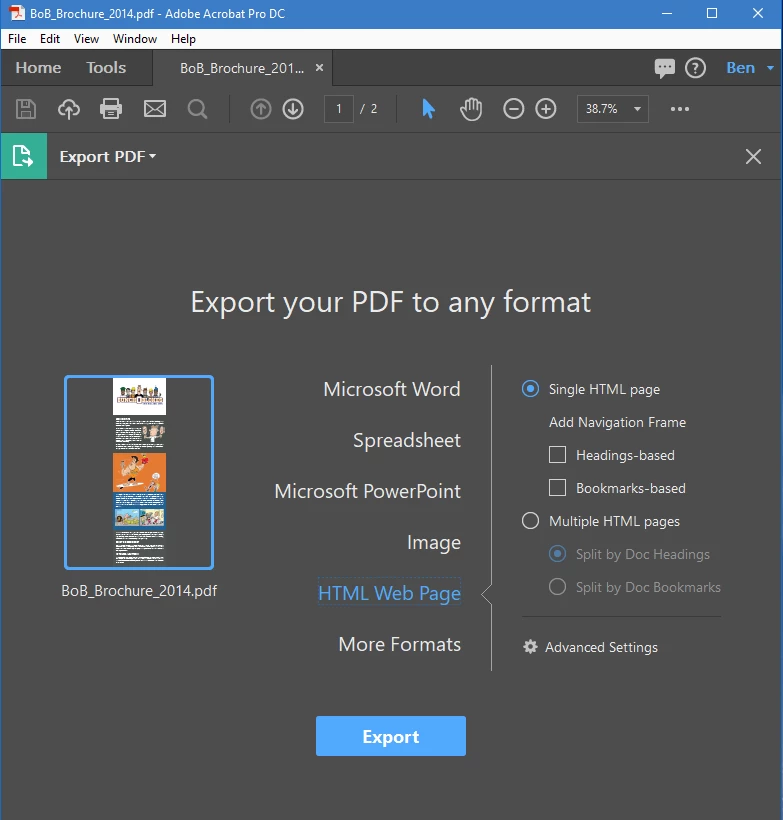
Task: Choose HTML Web Page export format
Action: click(390, 593)
